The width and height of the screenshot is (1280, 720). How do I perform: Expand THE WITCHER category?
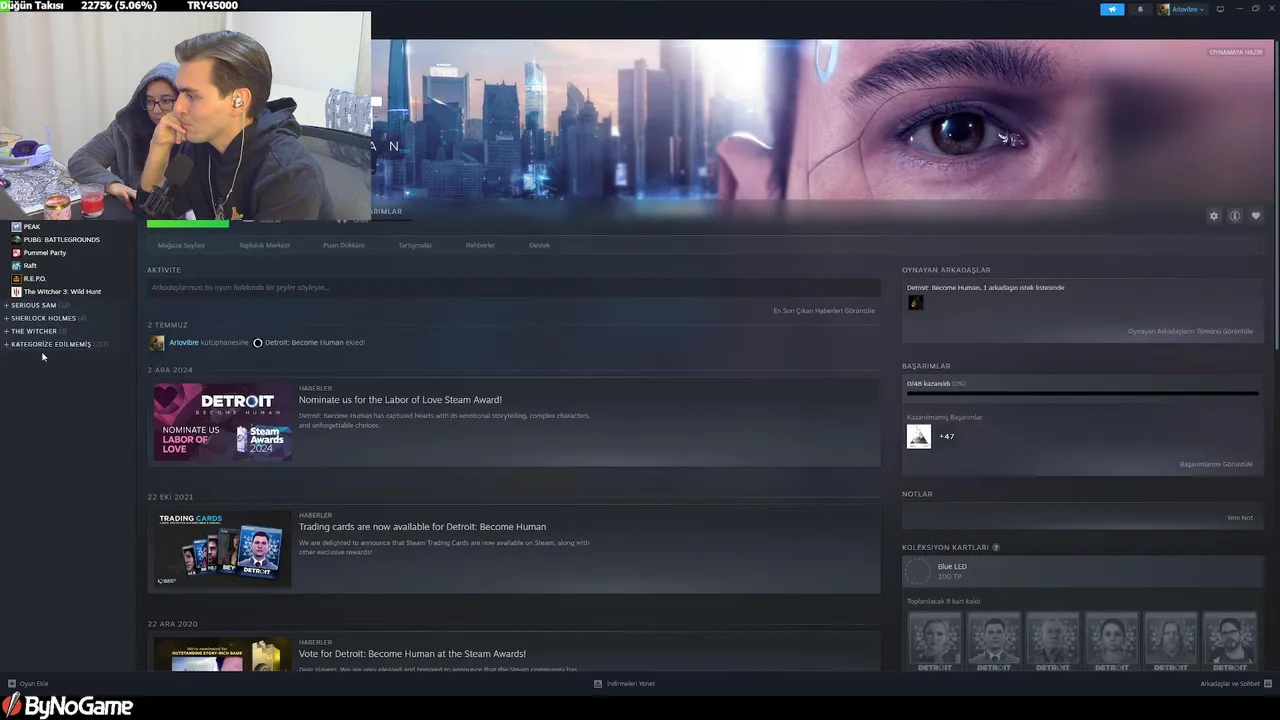click(36, 331)
